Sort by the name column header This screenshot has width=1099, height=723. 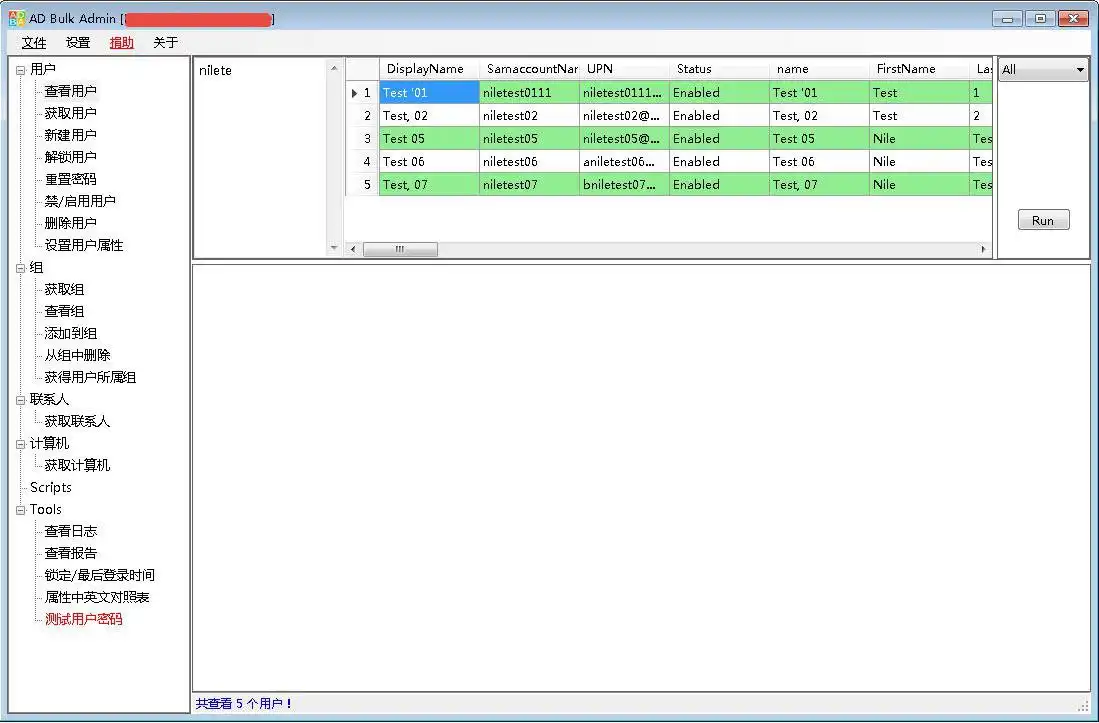pyautogui.click(x=819, y=69)
